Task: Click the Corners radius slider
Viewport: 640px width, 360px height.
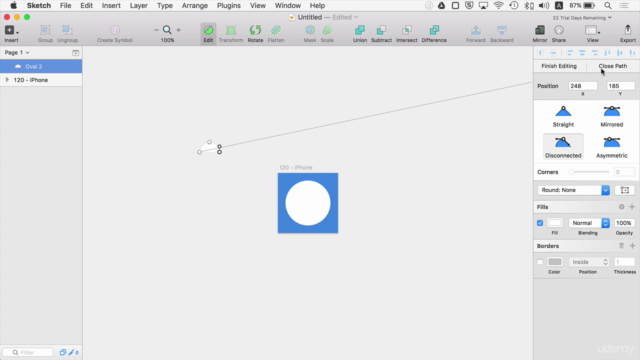Action: pyautogui.click(x=590, y=172)
